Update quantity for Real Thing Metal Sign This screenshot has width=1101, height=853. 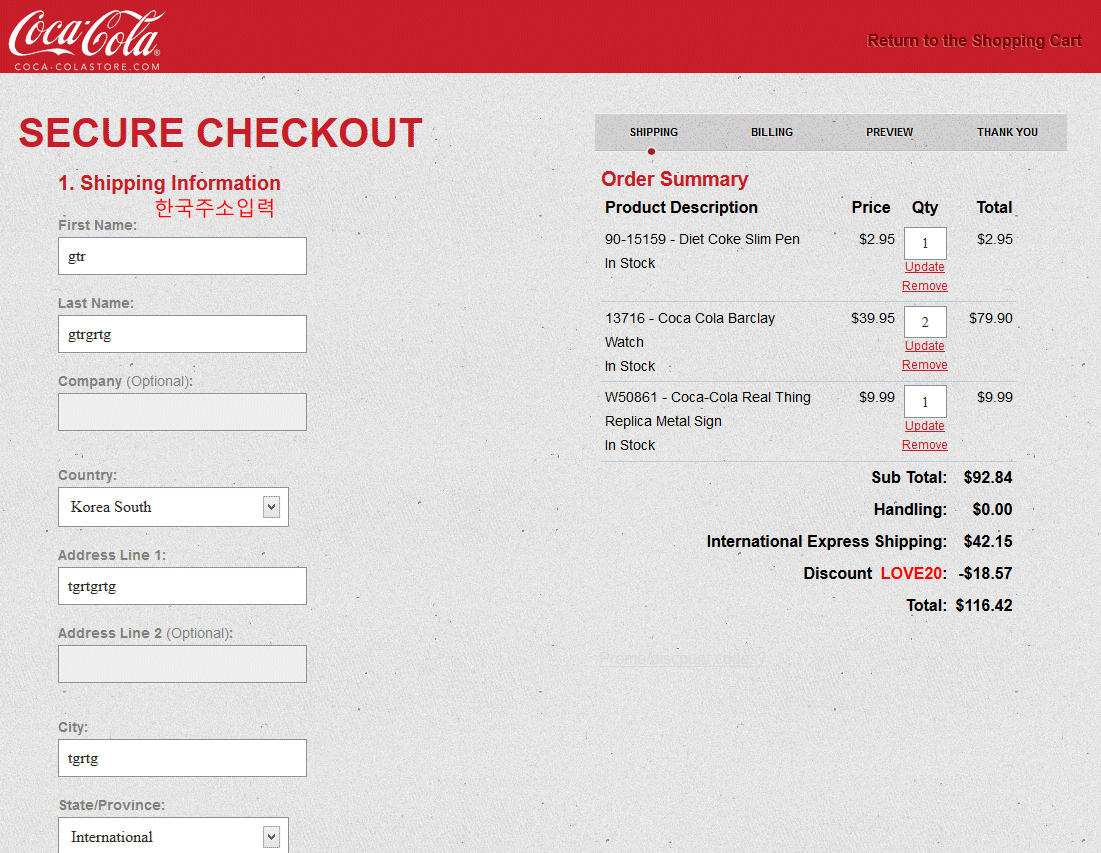[x=924, y=426]
